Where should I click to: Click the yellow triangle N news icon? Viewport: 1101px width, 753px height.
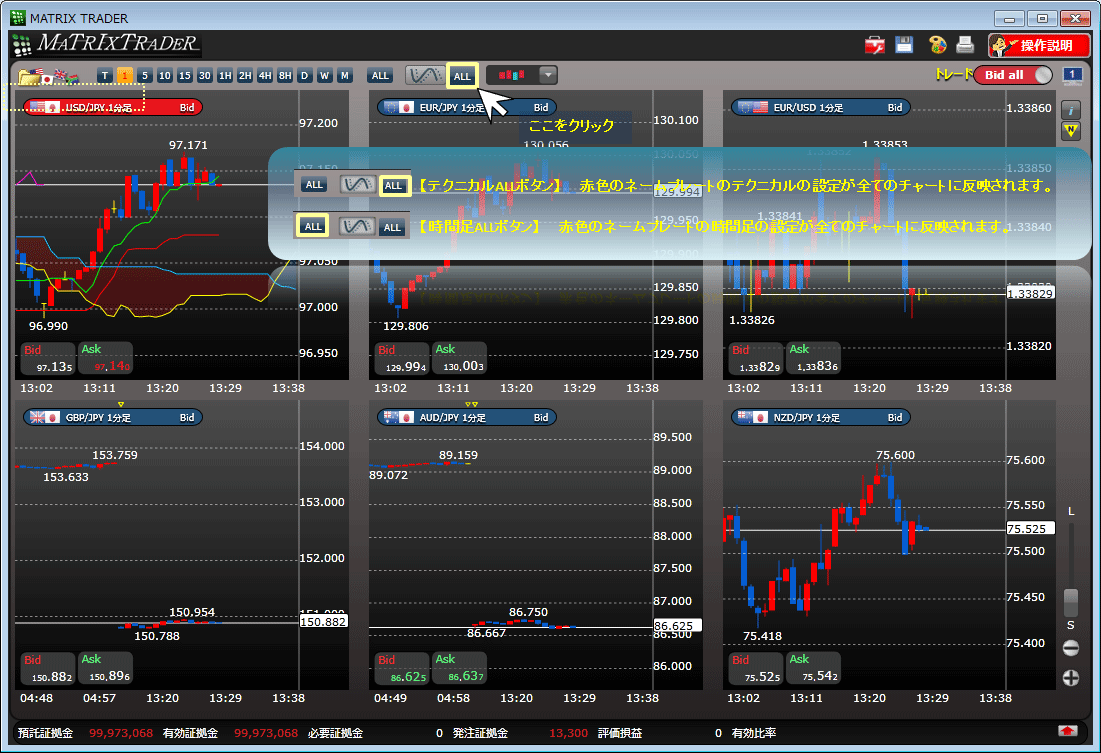coord(1070,131)
